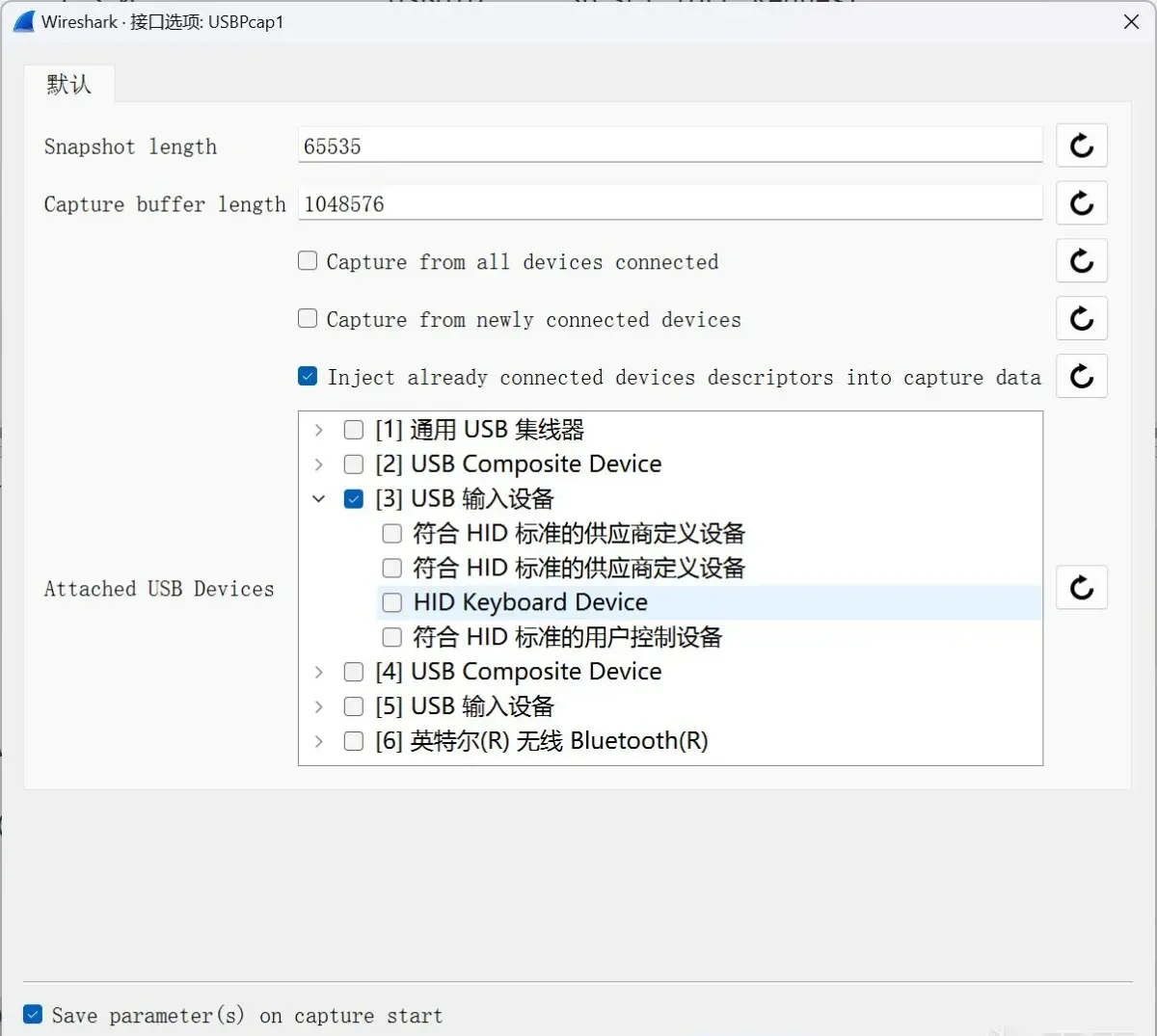1157x1036 pixels.
Task: Click the Capture buffer length input field
Action: [x=670, y=203]
